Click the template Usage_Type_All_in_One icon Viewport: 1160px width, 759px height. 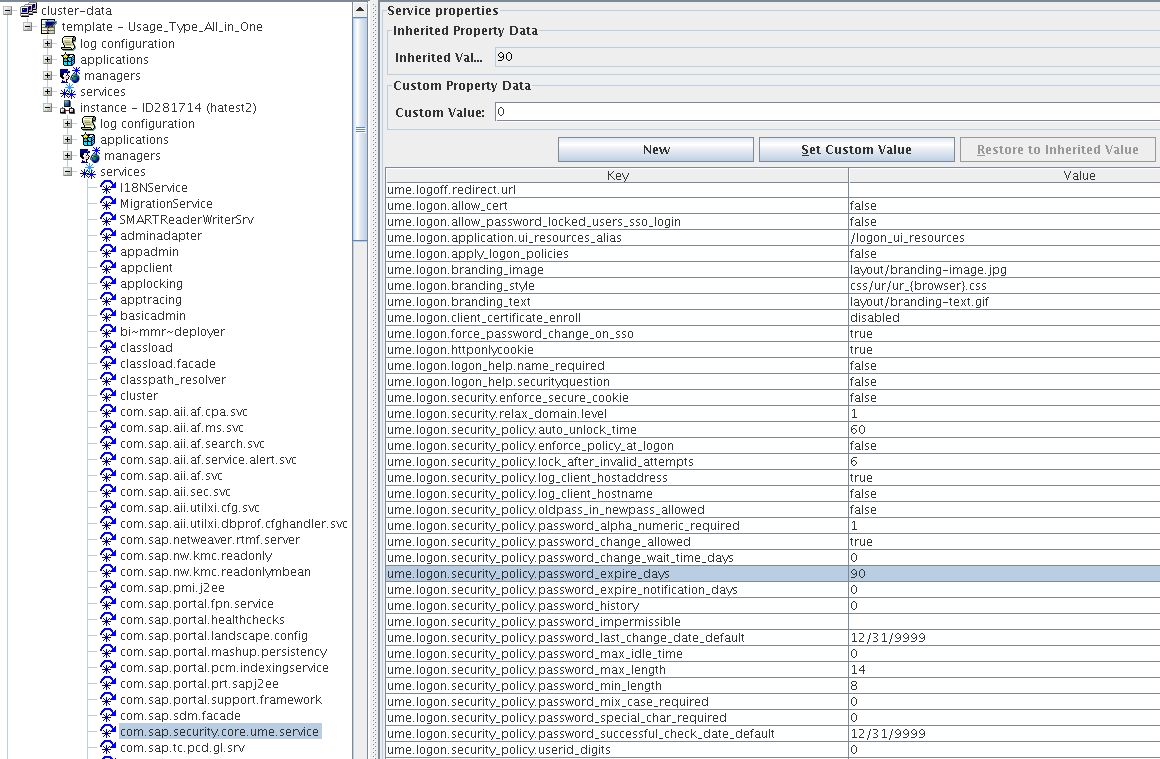(46, 27)
